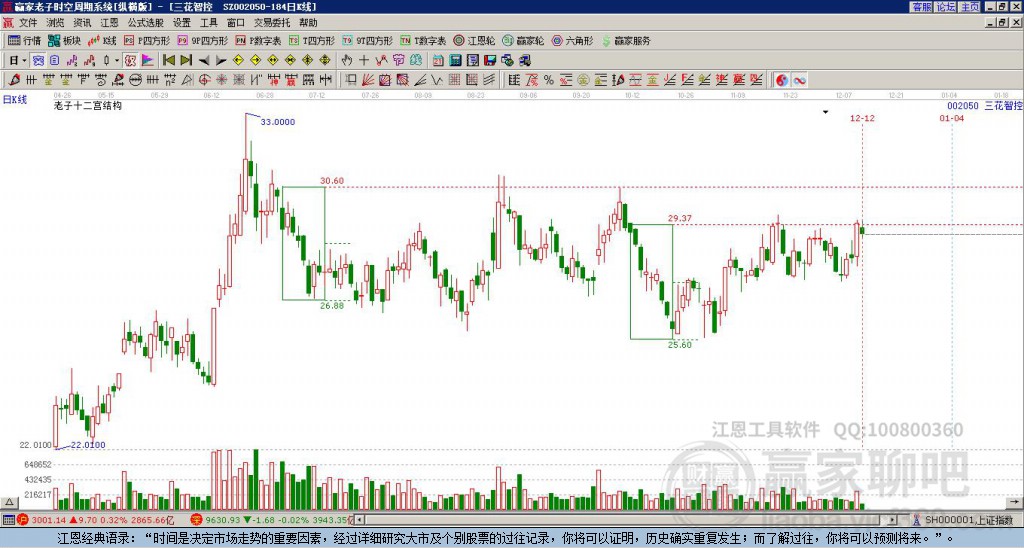Open the 交易委托 menu
Screen dimensions: 1024x548
[272, 23]
